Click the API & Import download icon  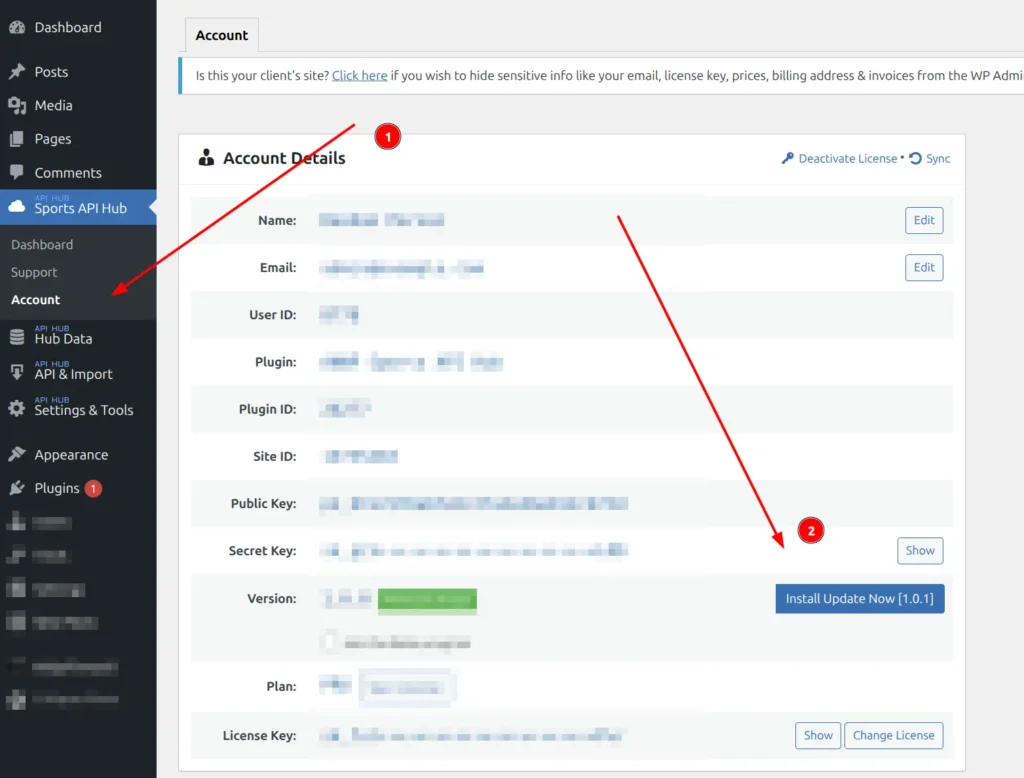(17, 372)
